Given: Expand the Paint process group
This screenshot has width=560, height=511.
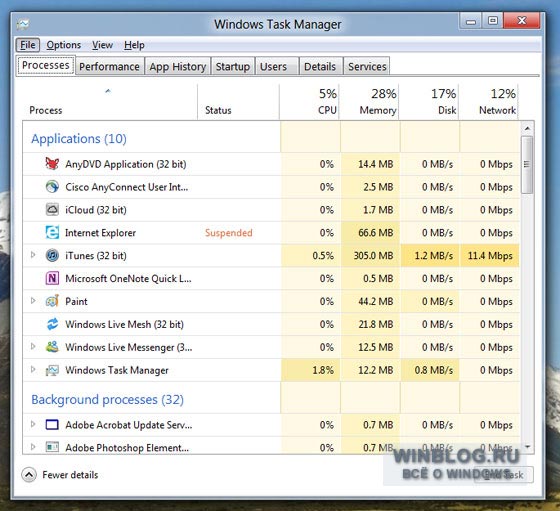Looking at the screenshot, I should point(33,301).
